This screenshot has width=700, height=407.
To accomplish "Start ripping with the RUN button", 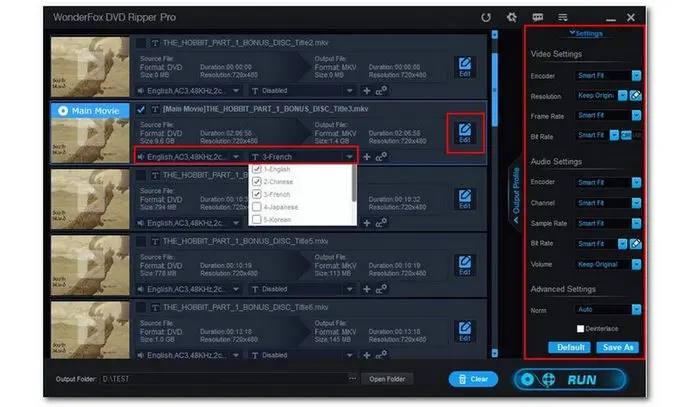I will [x=570, y=380].
